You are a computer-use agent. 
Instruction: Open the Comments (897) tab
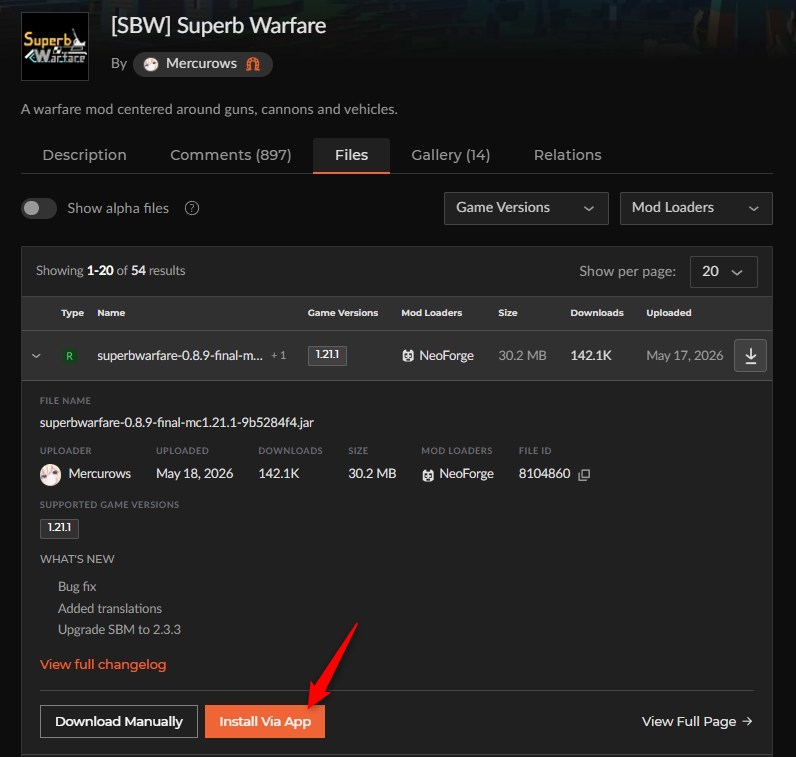[230, 155]
